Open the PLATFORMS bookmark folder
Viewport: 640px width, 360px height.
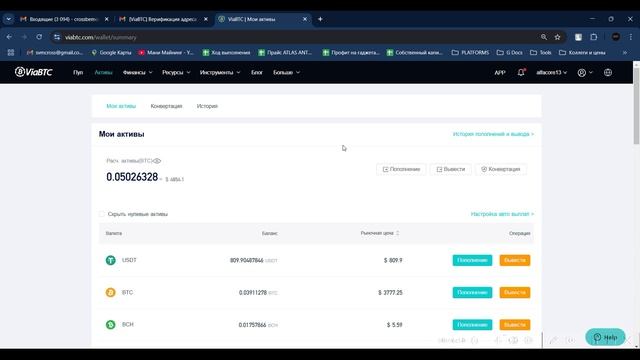(470, 53)
